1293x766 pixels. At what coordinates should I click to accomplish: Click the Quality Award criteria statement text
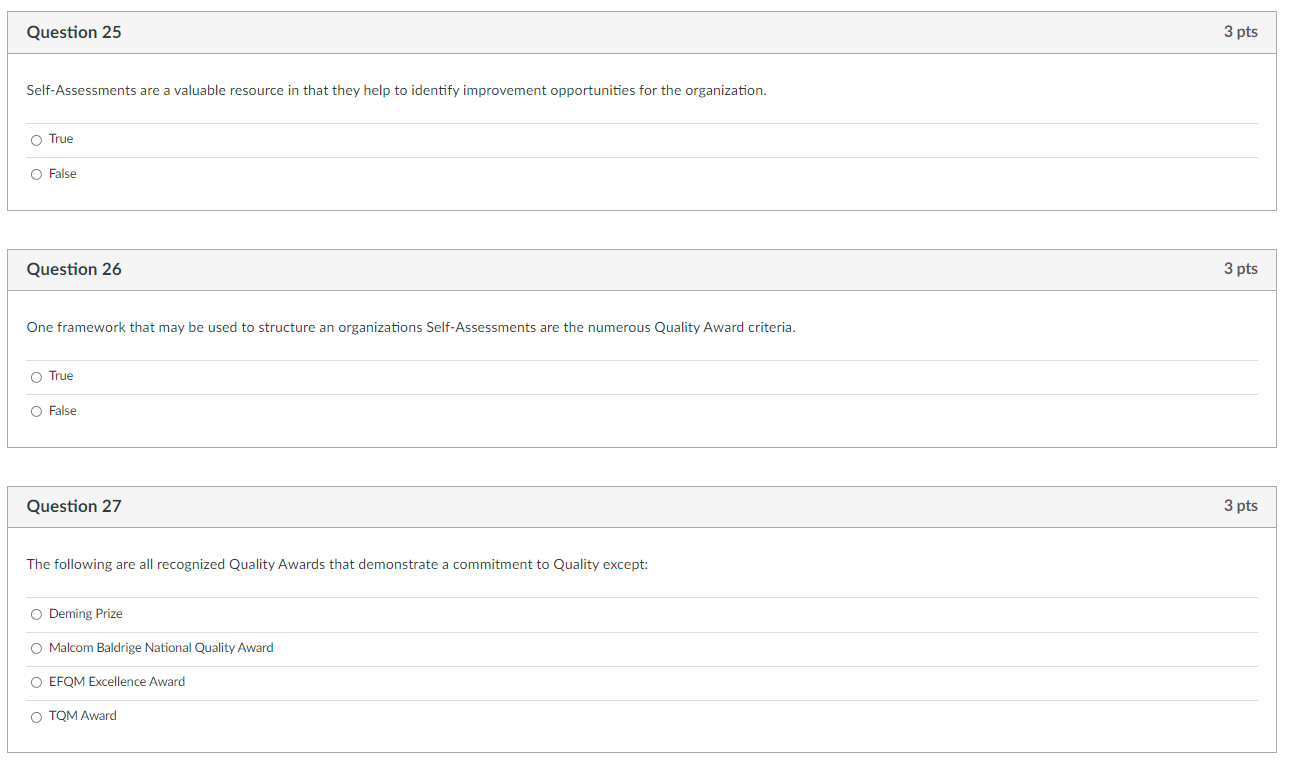(410, 327)
